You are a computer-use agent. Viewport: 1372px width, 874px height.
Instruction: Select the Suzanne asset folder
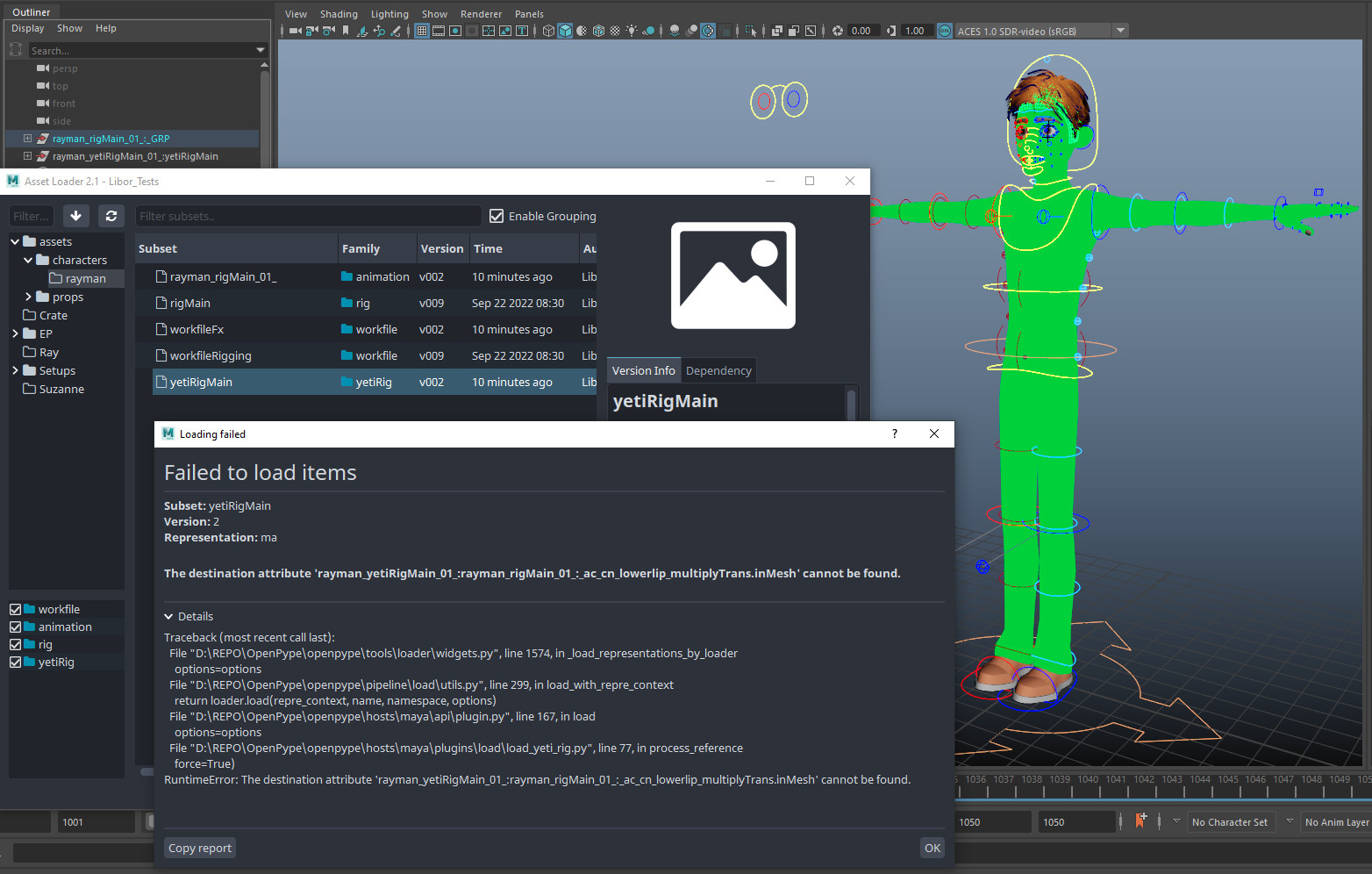(61, 389)
